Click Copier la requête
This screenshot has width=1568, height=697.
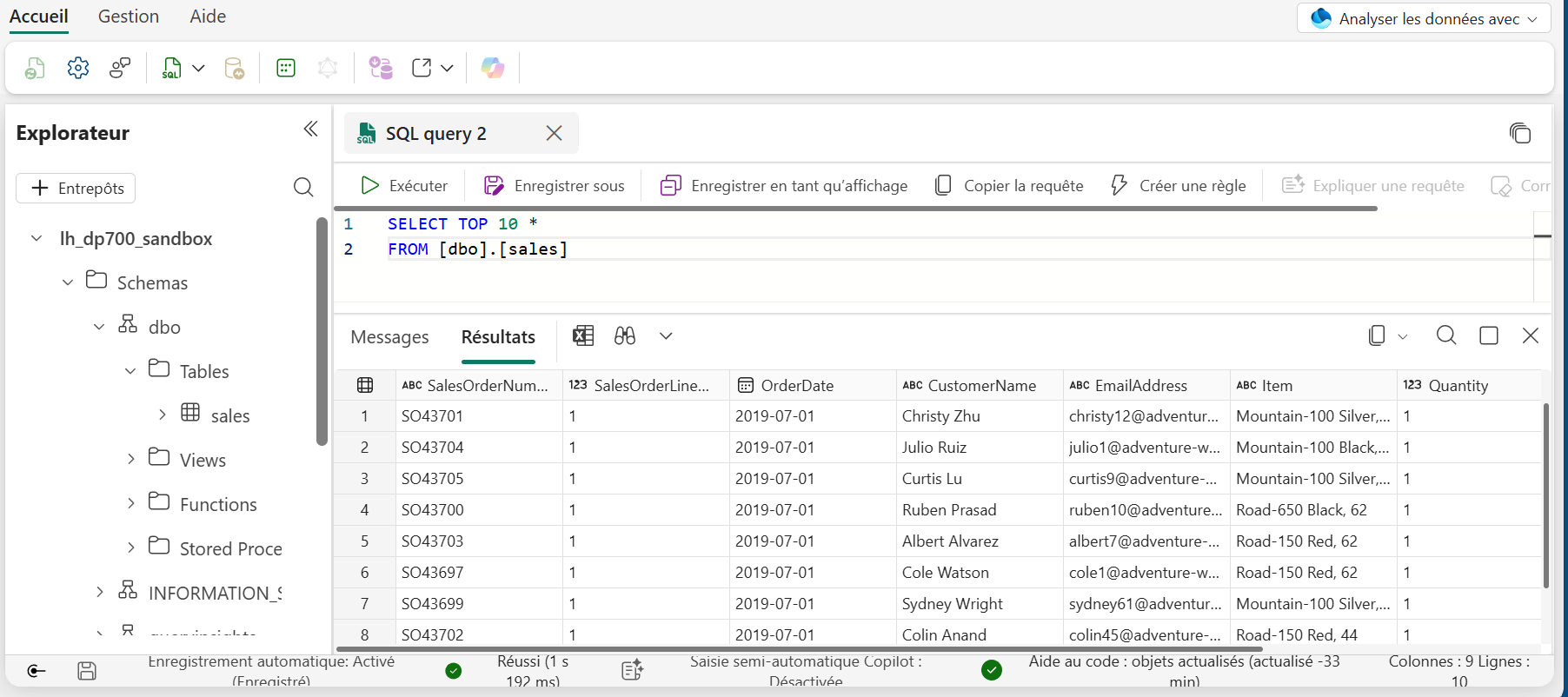1009,185
